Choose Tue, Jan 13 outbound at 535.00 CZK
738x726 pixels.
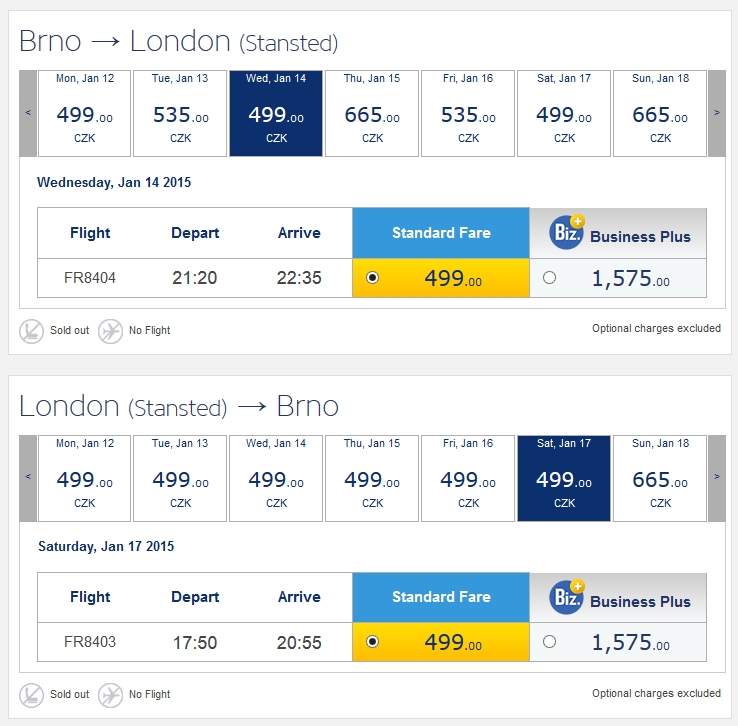[x=180, y=113]
